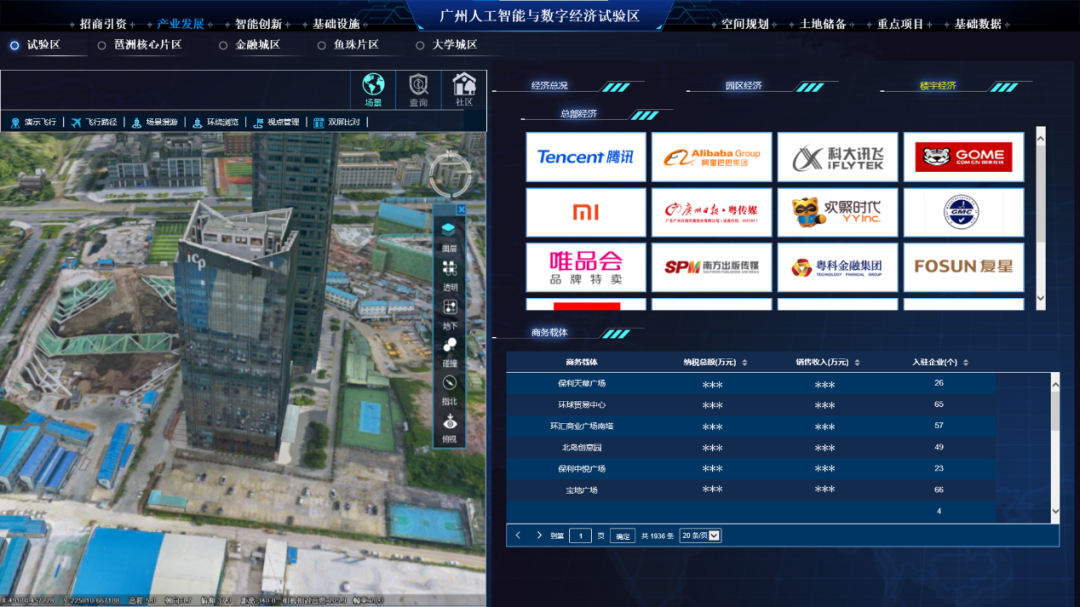Switch to 园区经济 tab

(x=744, y=86)
